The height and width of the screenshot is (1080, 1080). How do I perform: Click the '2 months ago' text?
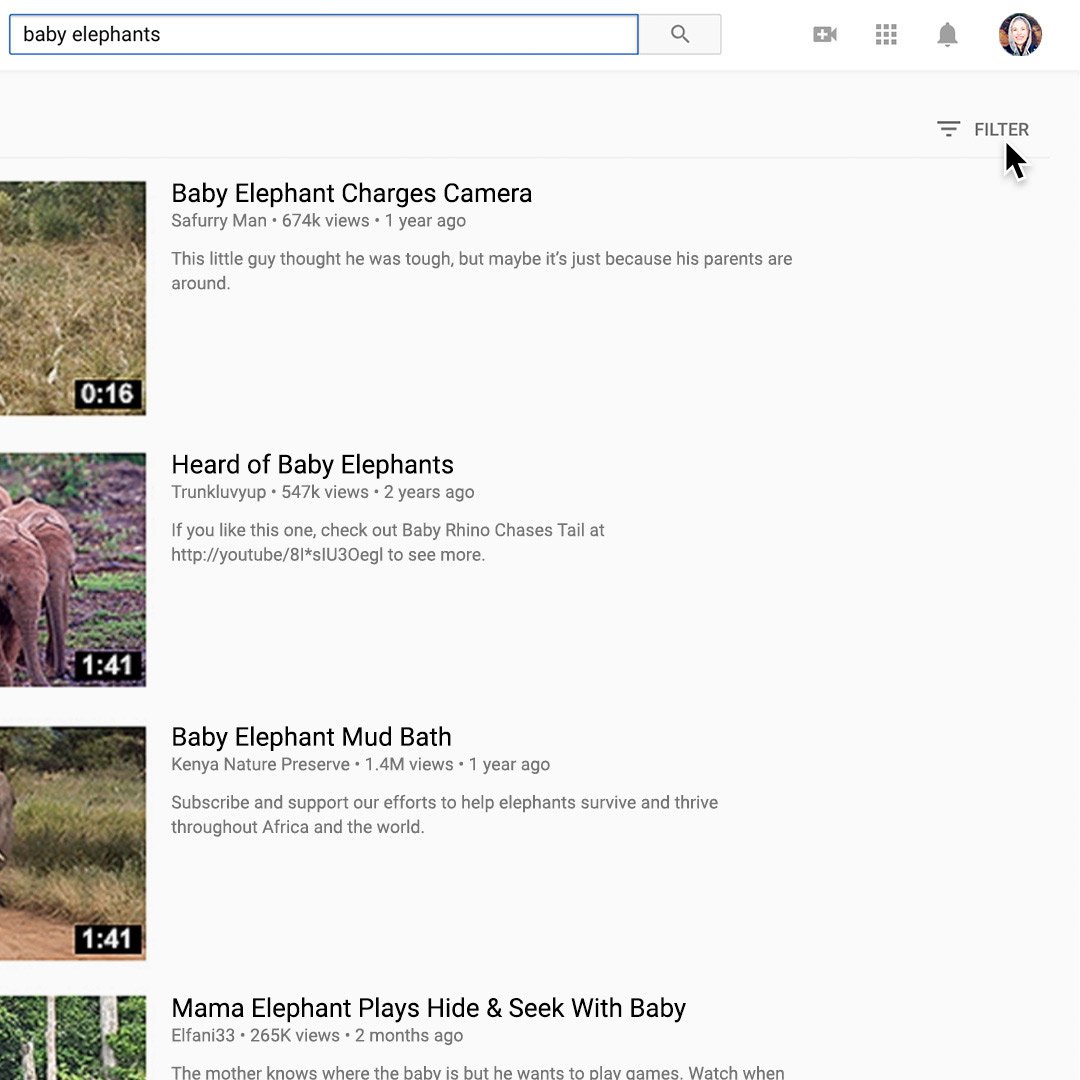(x=408, y=1036)
